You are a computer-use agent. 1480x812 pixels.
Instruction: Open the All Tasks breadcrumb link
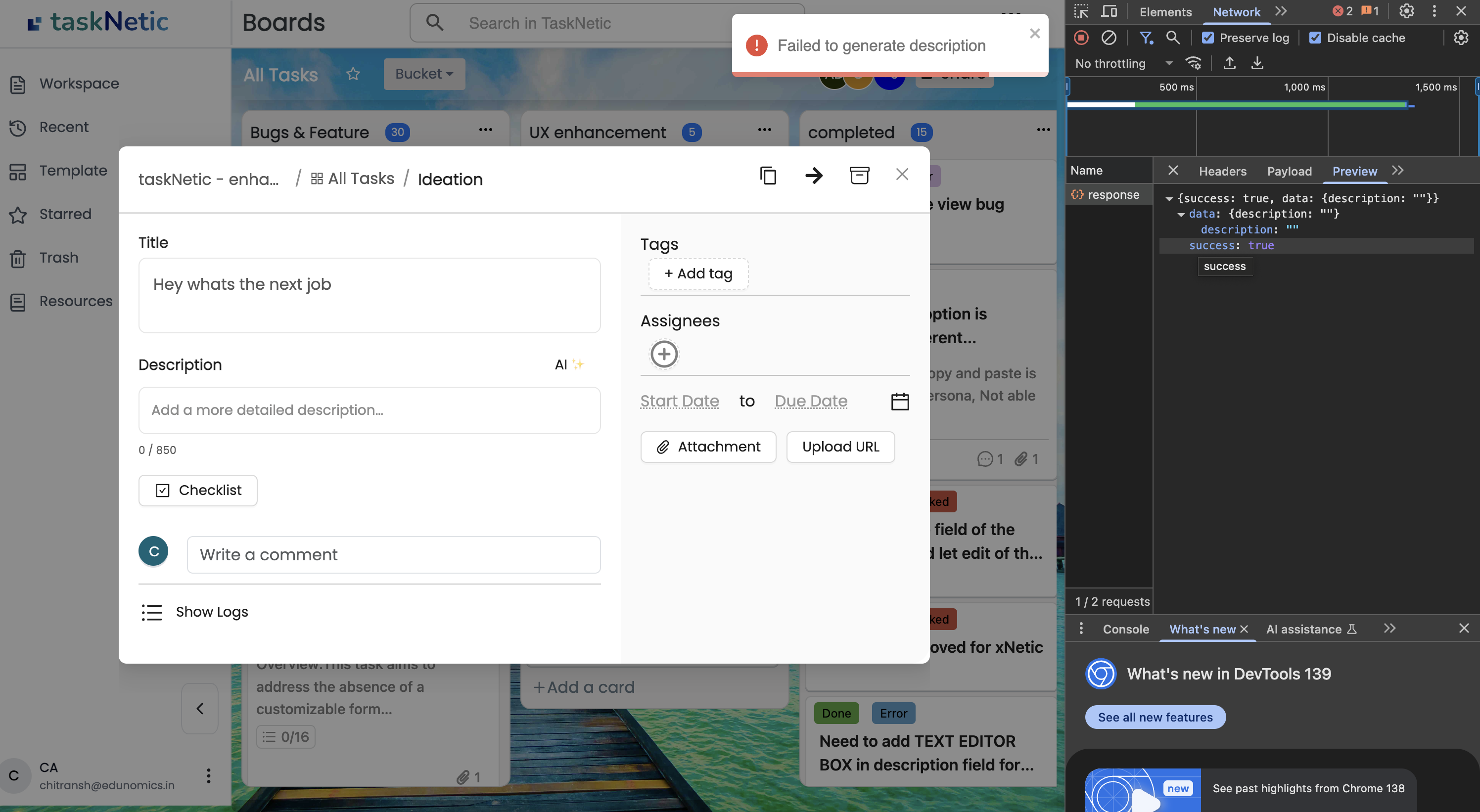click(x=353, y=179)
